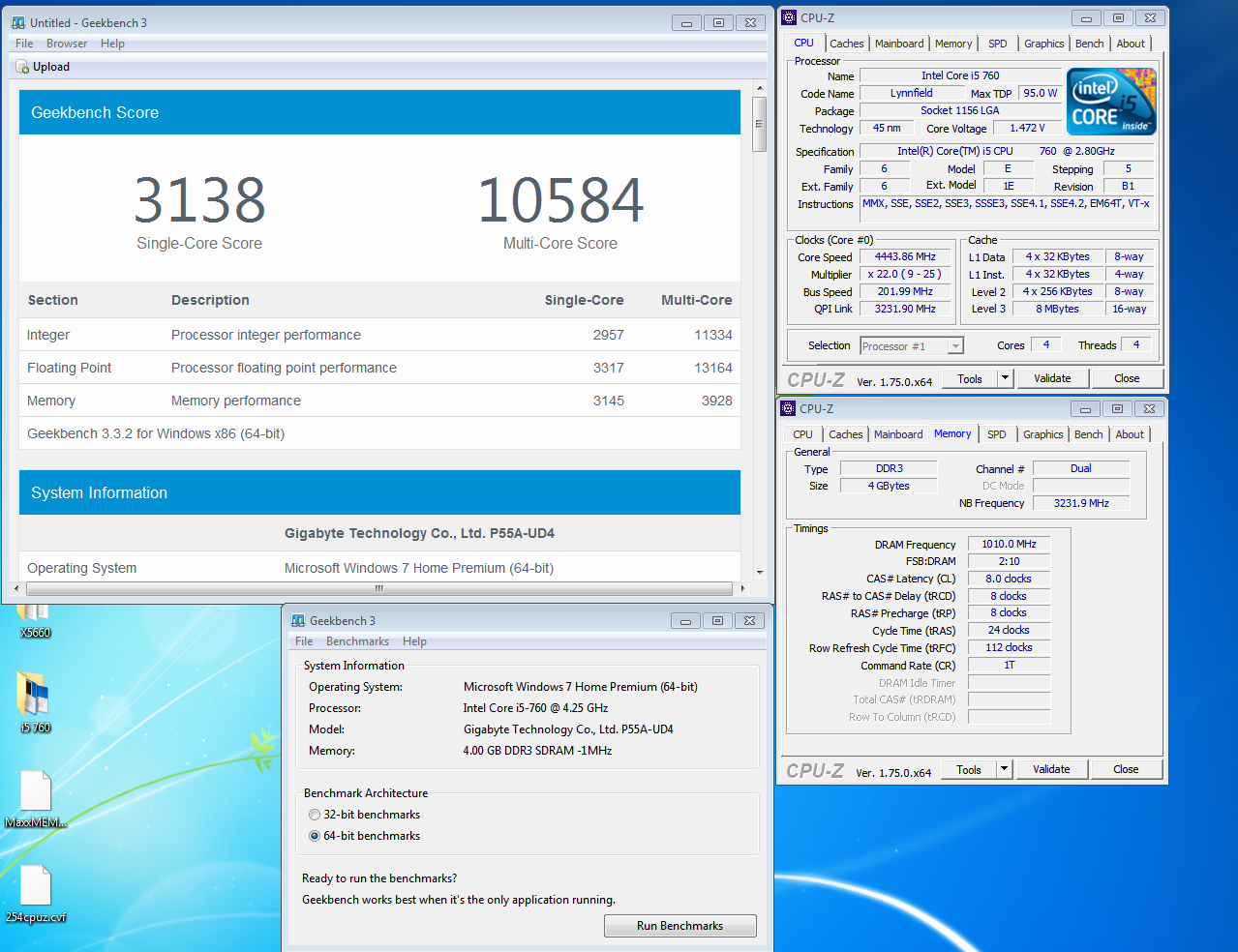This screenshot has height=952, width=1238.
Task: Click the Core Speed value 4443.86 MHz
Action: pos(905,256)
